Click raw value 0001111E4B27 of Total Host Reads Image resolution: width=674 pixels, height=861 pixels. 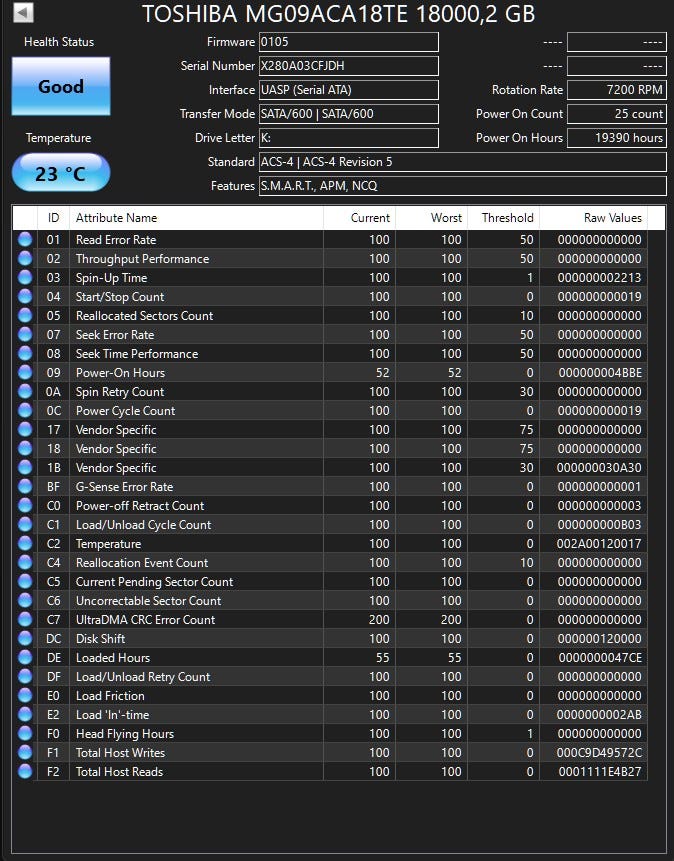[x=600, y=771]
